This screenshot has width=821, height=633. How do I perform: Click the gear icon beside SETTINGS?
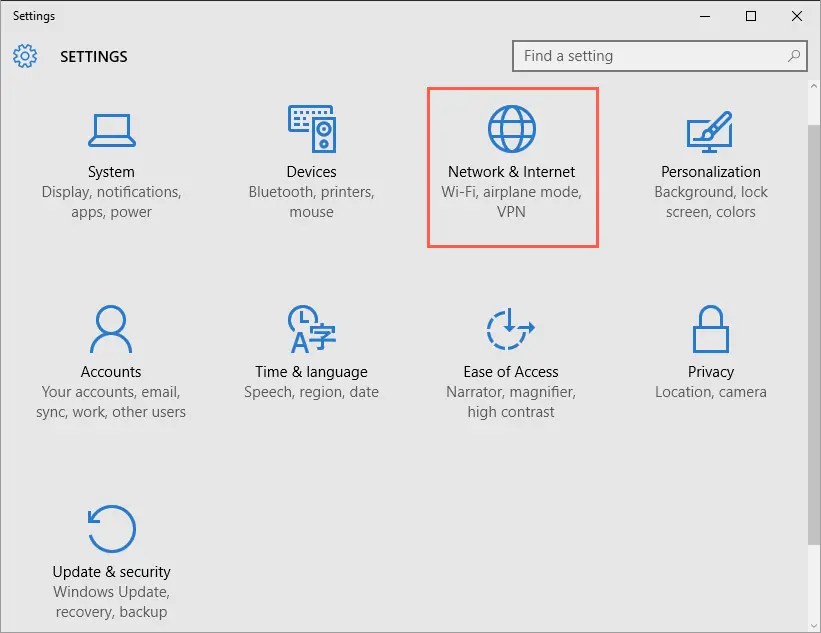(x=25, y=57)
